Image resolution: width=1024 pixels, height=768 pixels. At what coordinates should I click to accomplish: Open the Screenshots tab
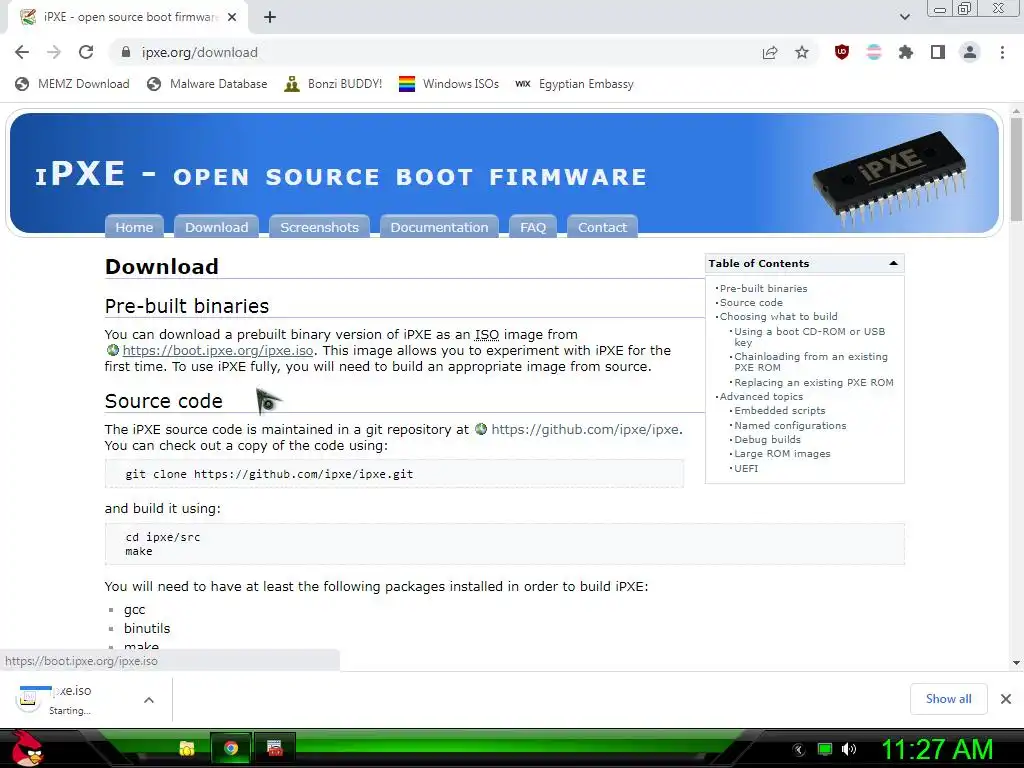point(319,227)
